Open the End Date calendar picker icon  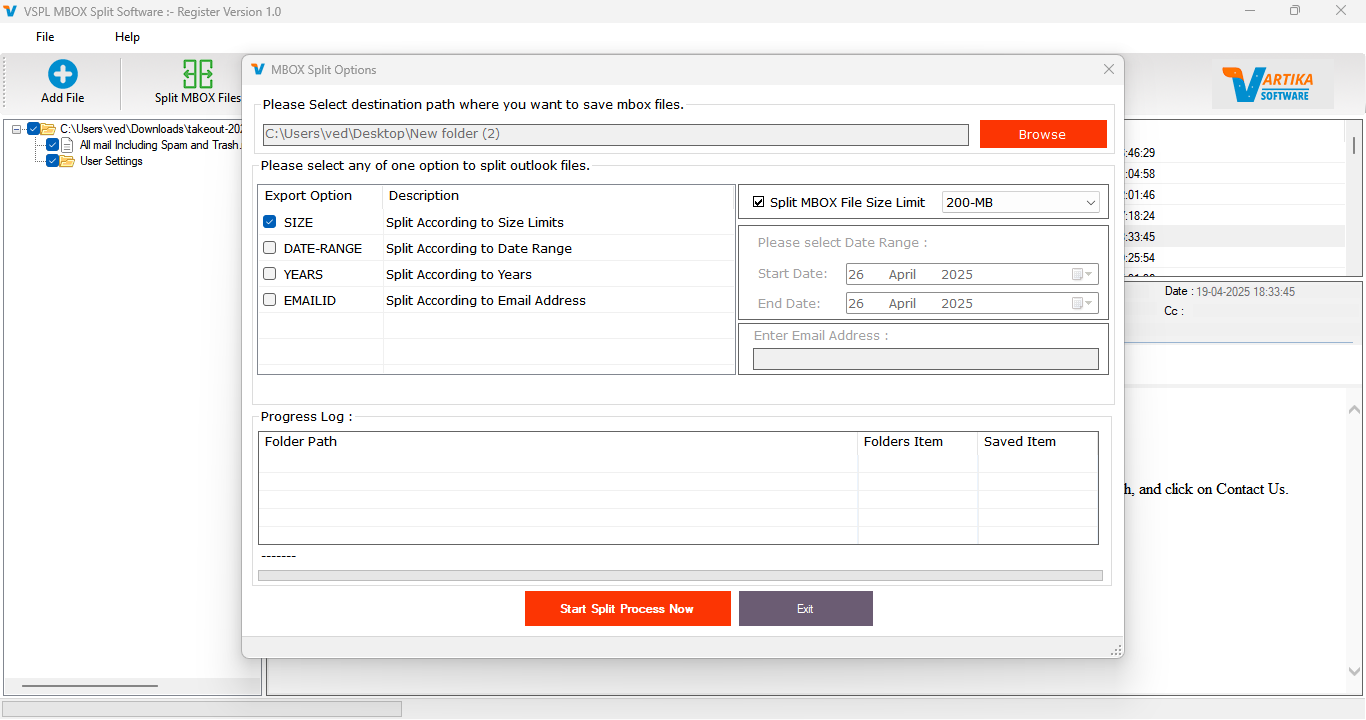(x=1082, y=303)
